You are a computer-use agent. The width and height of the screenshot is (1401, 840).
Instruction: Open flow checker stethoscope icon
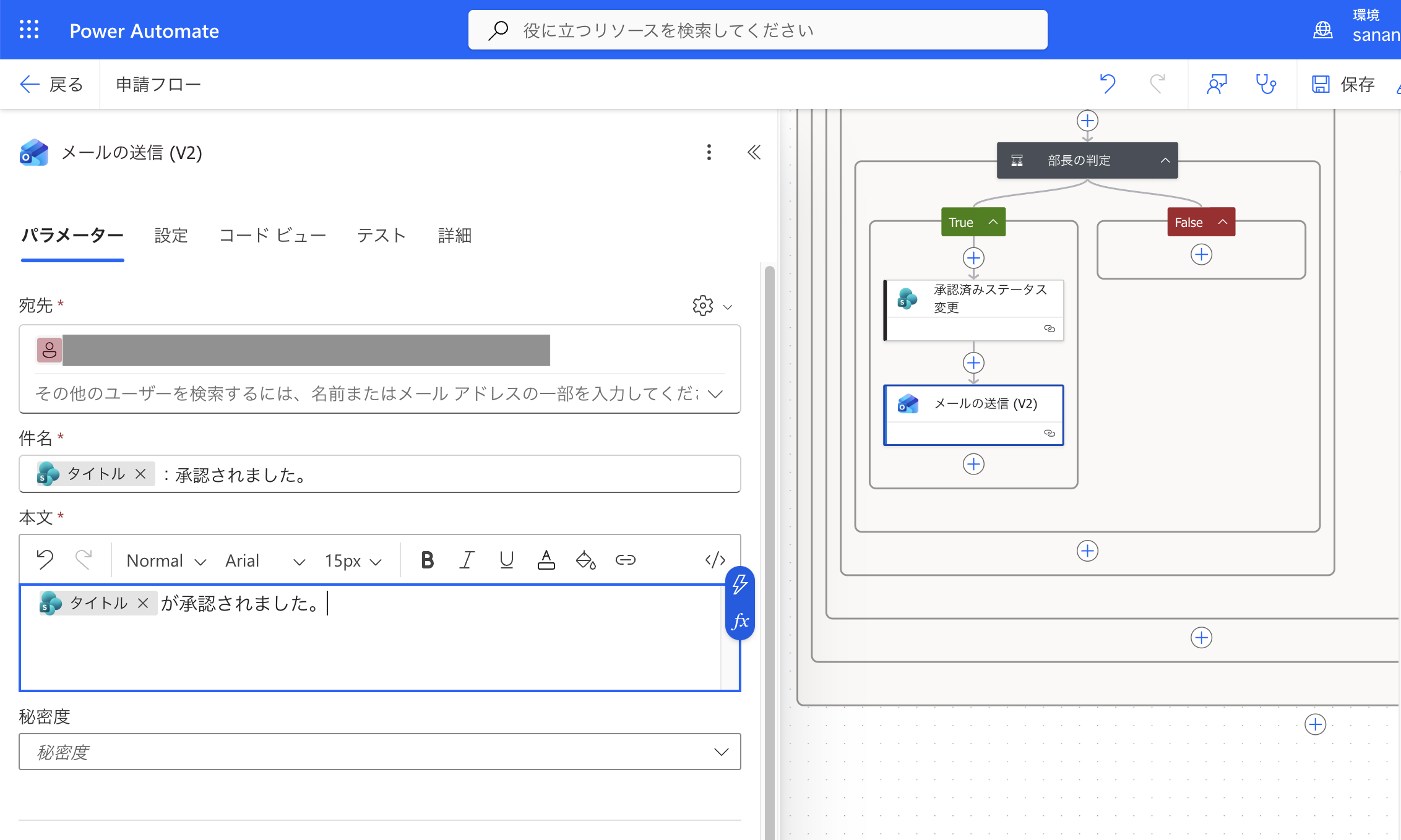click(x=1265, y=84)
